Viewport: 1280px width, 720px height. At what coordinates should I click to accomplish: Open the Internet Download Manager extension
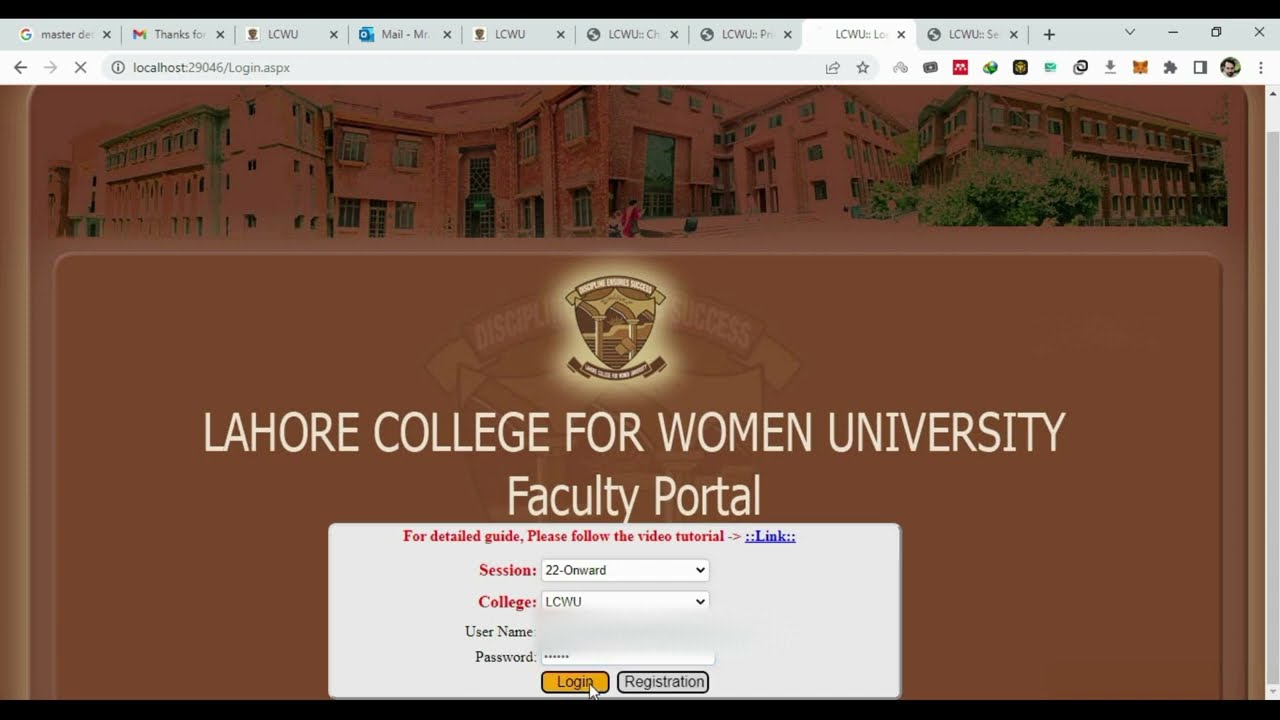point(990,67)
